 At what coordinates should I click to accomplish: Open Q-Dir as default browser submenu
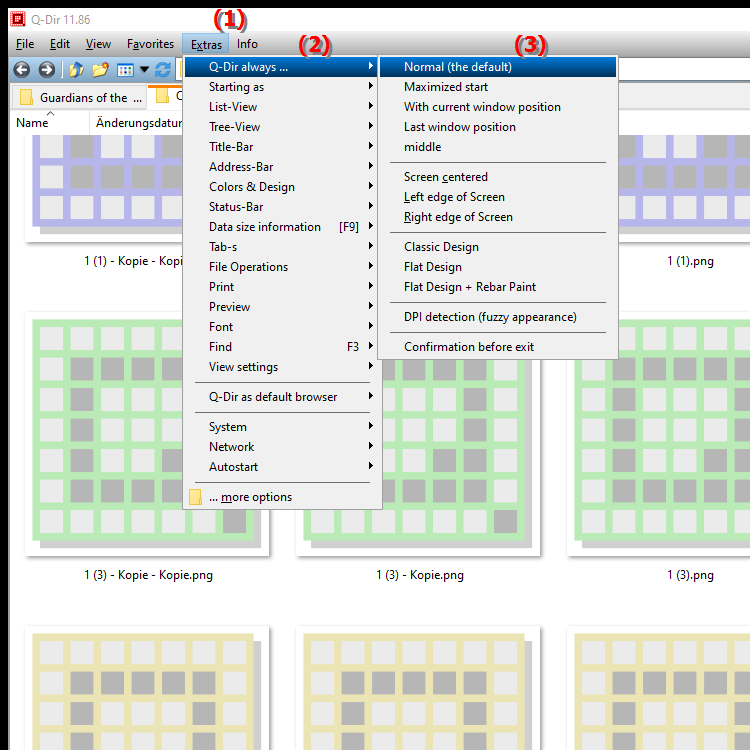click(281, 397)
